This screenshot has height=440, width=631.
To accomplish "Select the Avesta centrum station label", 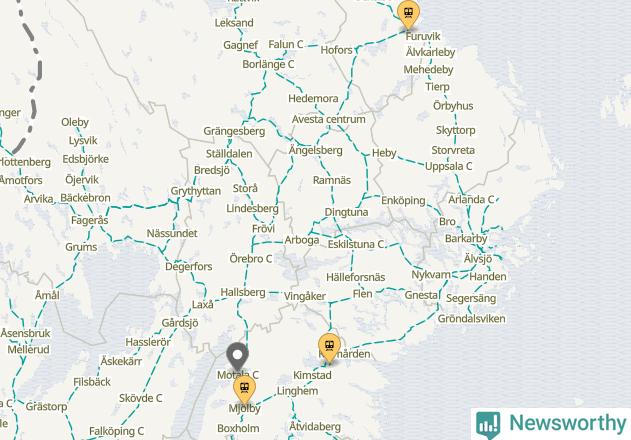I will tap(329, 120).
